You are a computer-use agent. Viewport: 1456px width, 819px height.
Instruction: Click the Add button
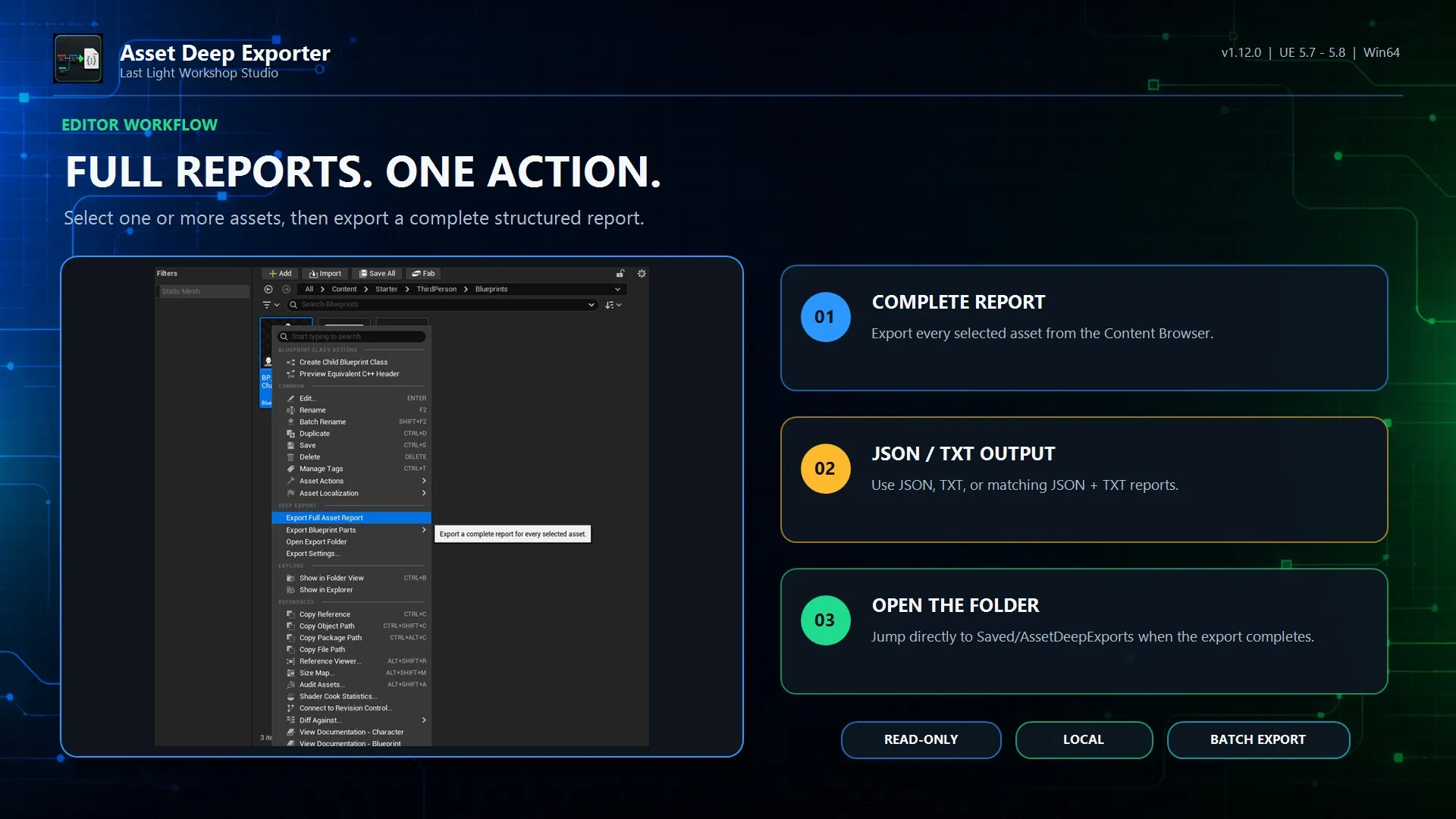(280, 274)
